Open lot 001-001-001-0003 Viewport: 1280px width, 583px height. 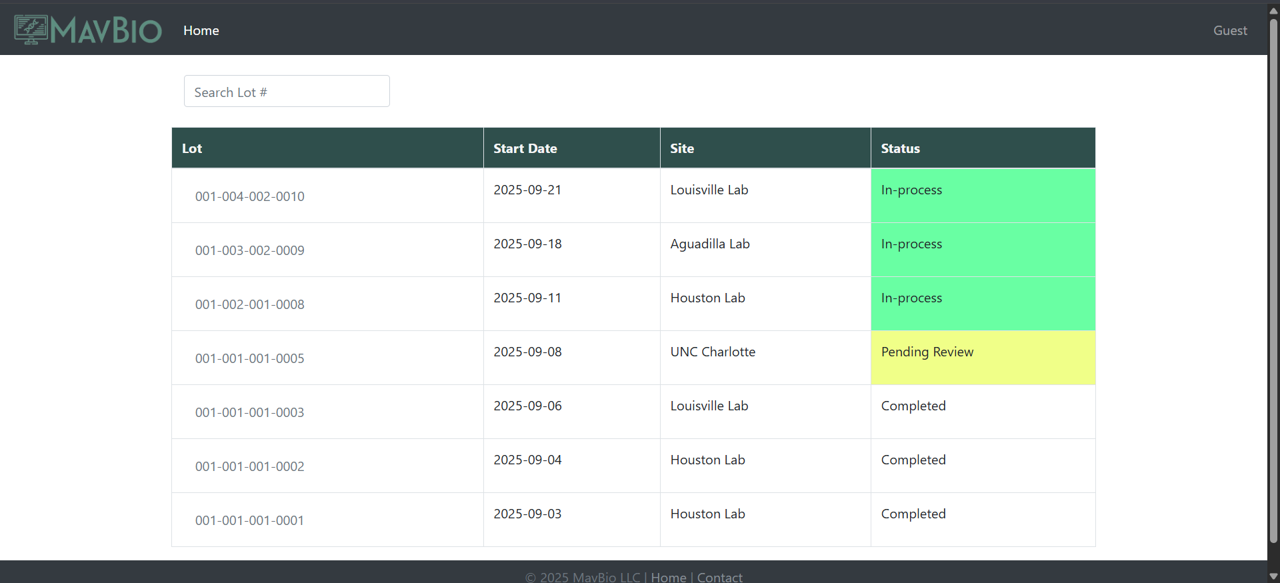249,412
